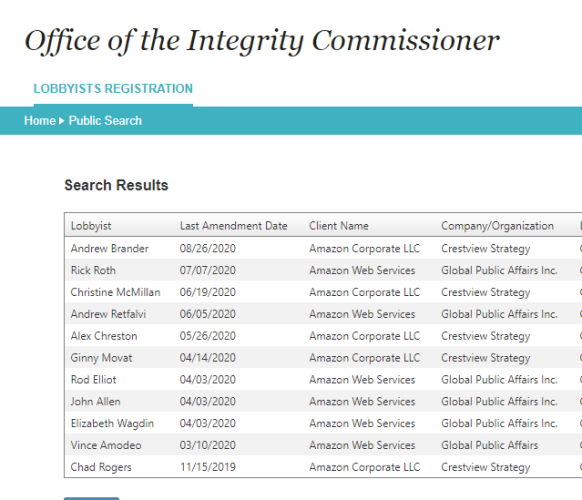Sort by Last Amendment Date column

coord(233,226)
